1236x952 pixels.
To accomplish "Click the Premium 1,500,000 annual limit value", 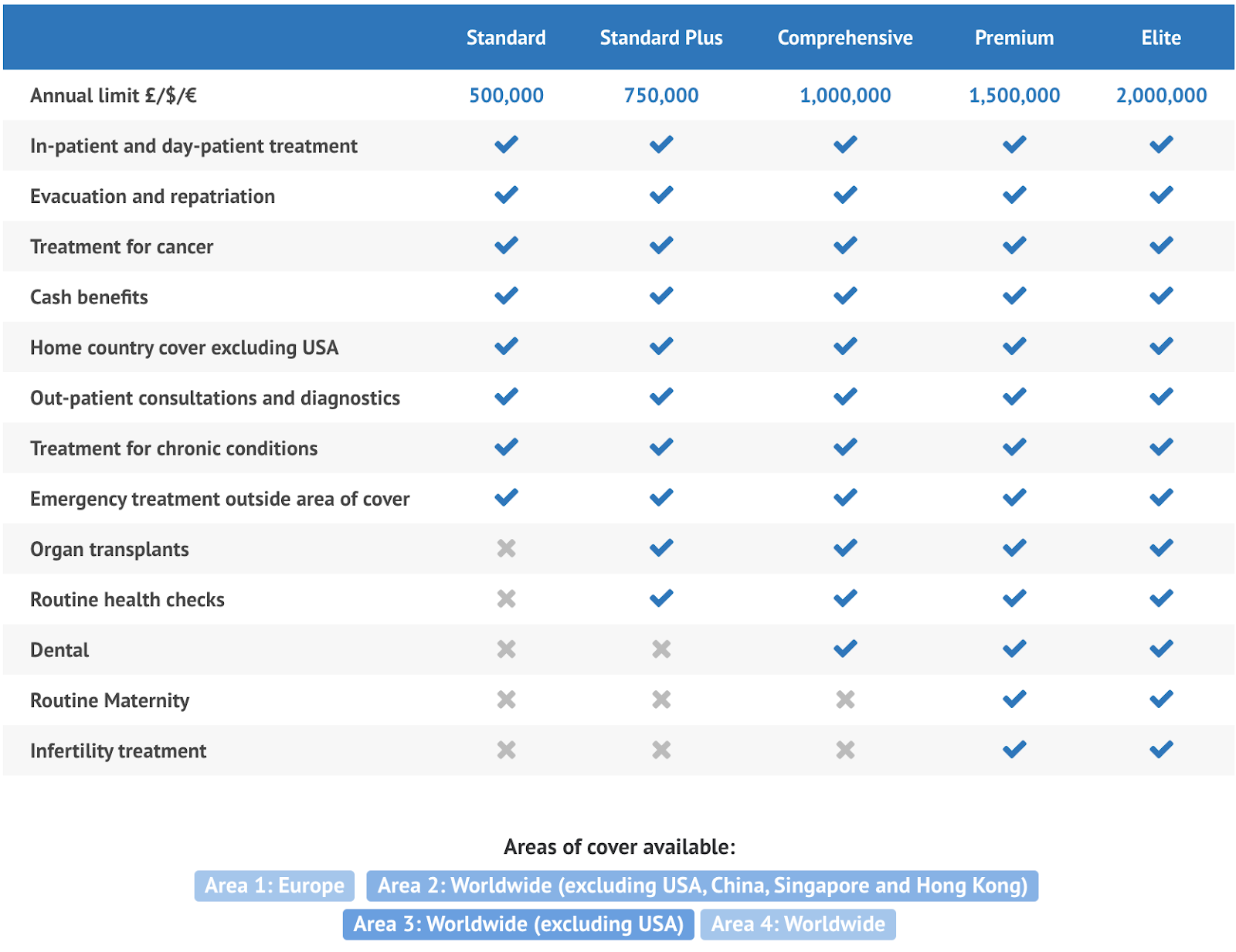I will click(x=1014, y=96).
